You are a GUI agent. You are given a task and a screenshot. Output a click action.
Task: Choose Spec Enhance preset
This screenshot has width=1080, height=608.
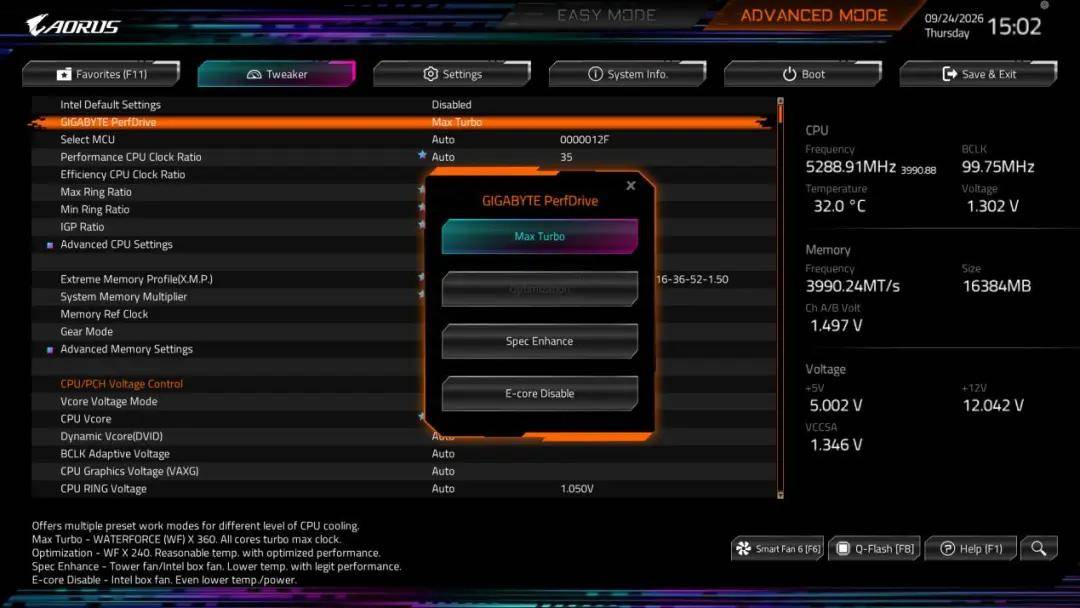coord(539,341)
